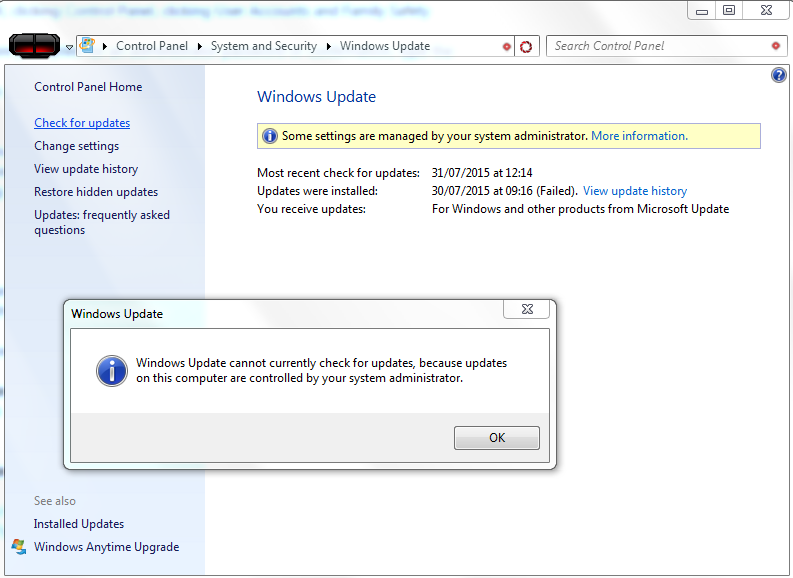The height and width of the screenshot is (578, 793).
Task: Open Control Panel Home
Action: point(88,87)
